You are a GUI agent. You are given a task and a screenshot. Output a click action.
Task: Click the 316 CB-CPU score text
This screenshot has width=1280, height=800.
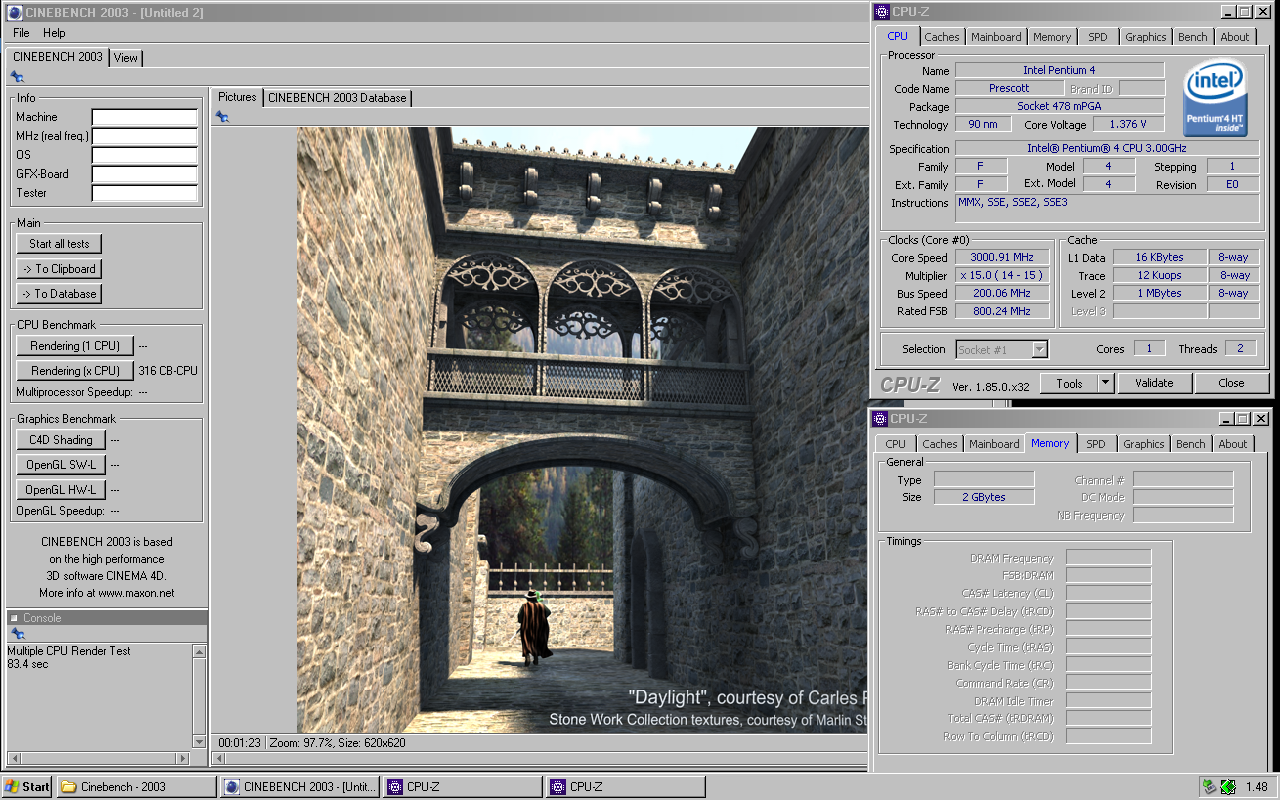[x=168, y=371]
